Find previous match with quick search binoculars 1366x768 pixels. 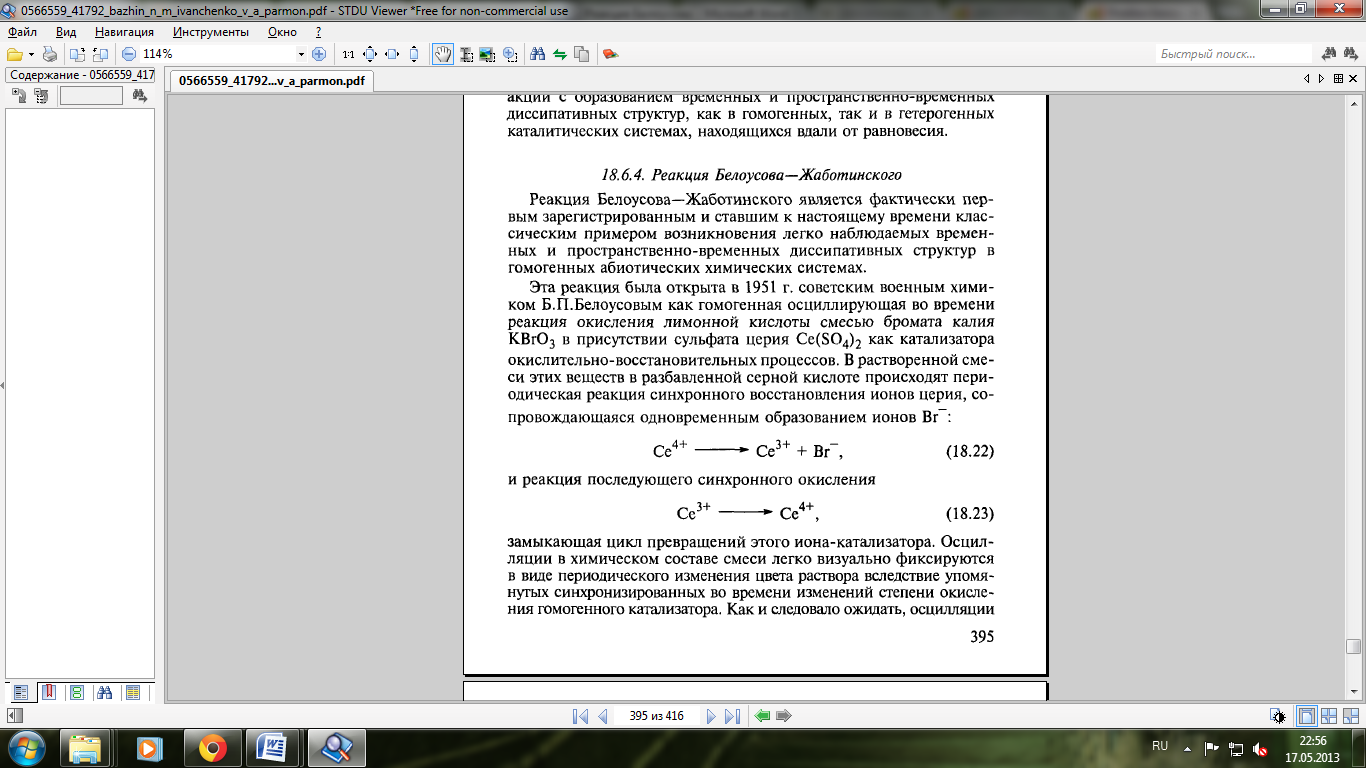pyautogui.click(x=1329, y=54)
